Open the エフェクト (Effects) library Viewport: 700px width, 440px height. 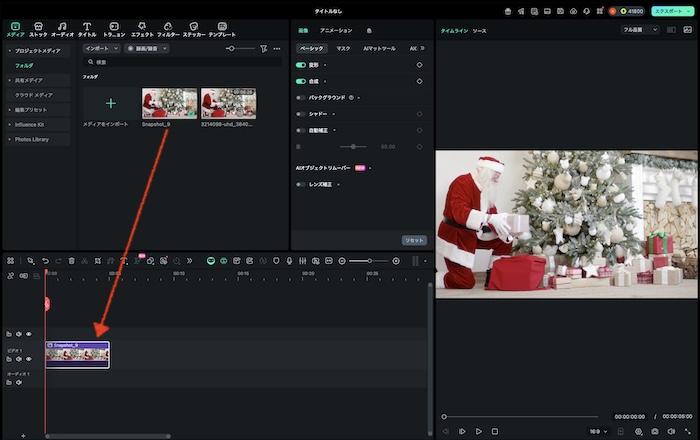(142, 28)
